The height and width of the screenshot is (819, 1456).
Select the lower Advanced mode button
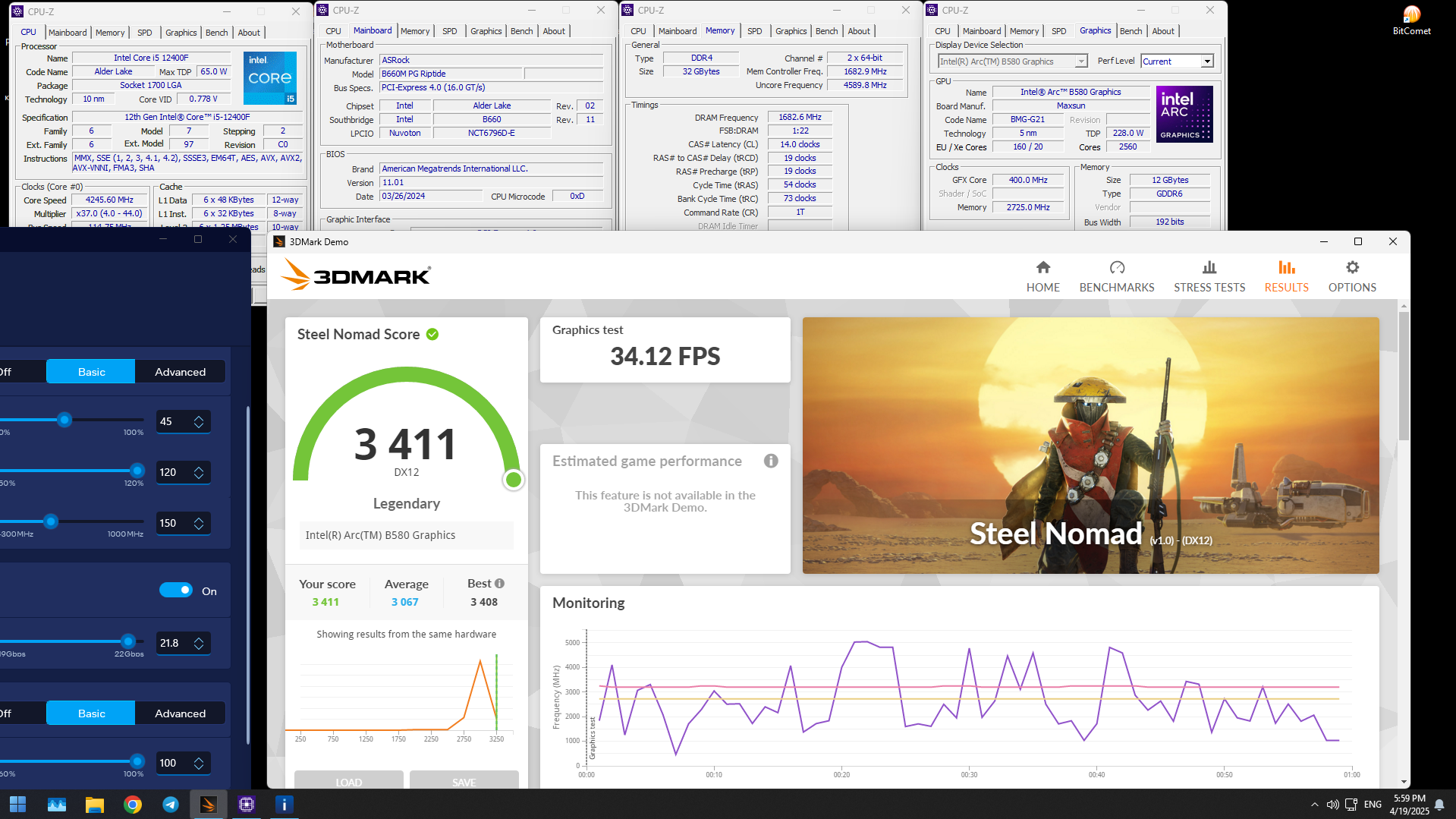point(181,713)
